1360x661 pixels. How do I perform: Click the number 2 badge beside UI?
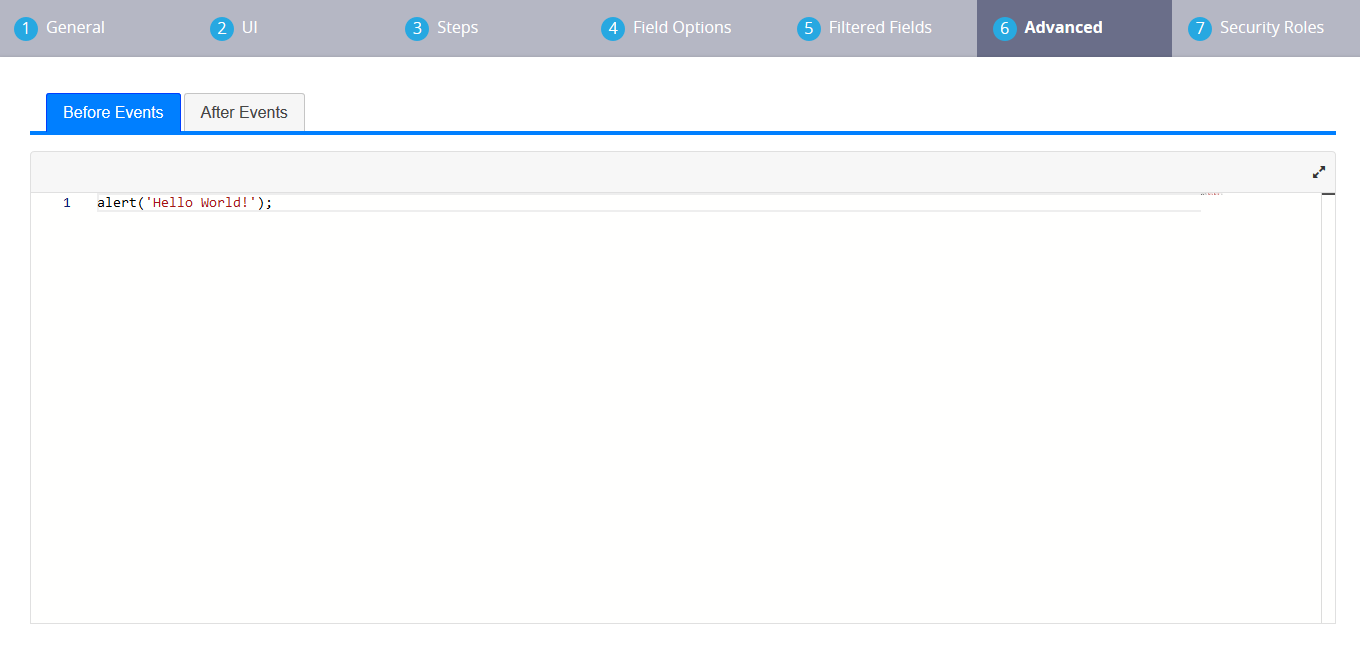(222, 29)
